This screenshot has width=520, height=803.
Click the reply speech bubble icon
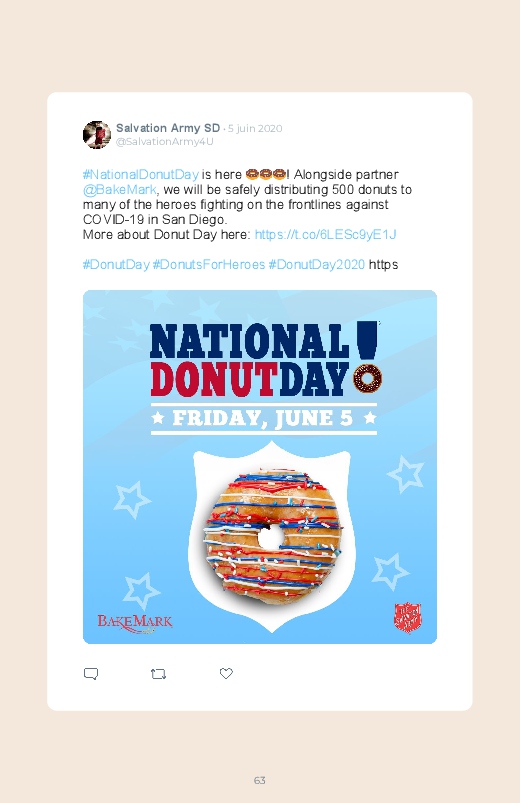click(91, 673)
